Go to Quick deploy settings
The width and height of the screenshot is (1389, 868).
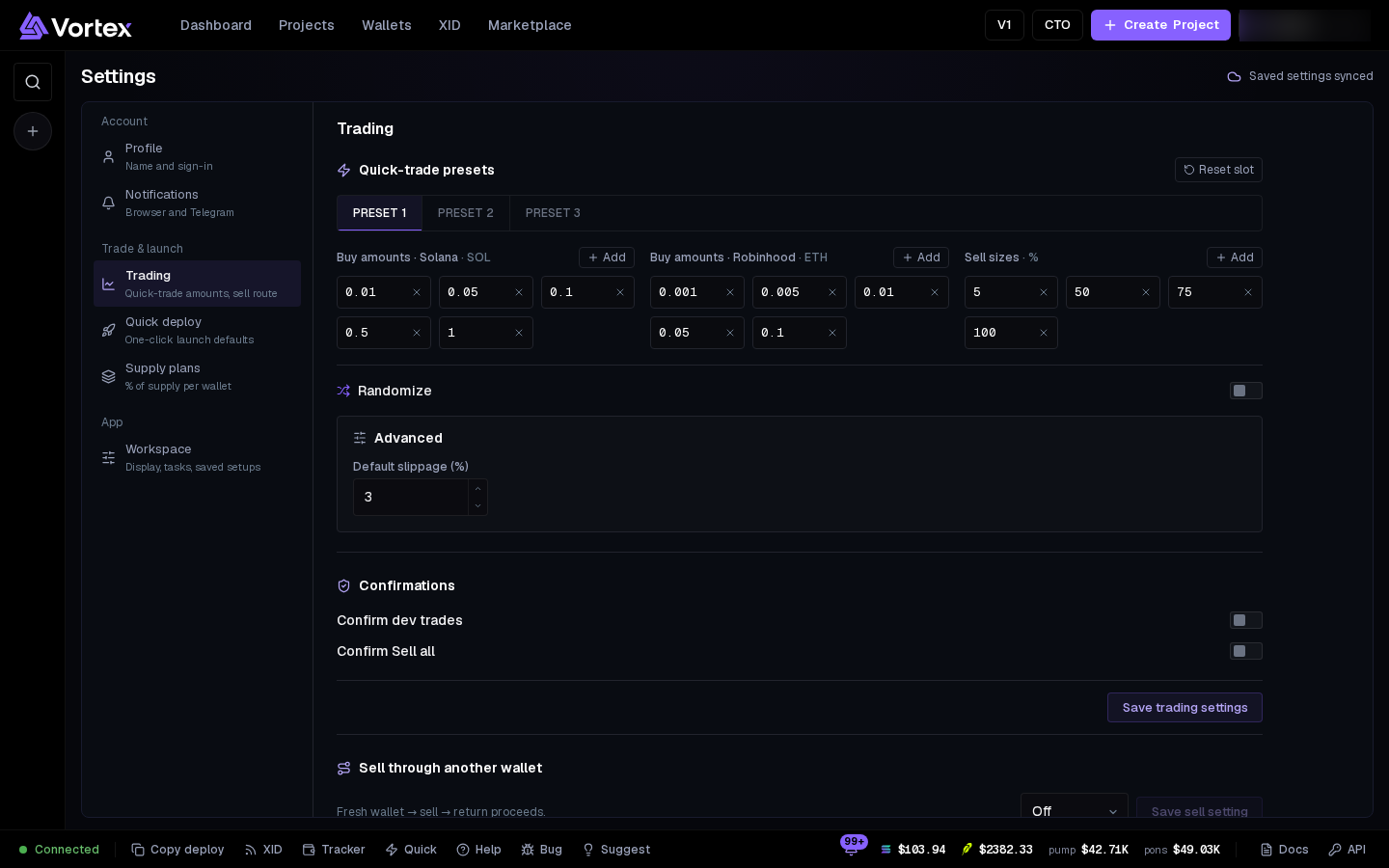(197, 330)
